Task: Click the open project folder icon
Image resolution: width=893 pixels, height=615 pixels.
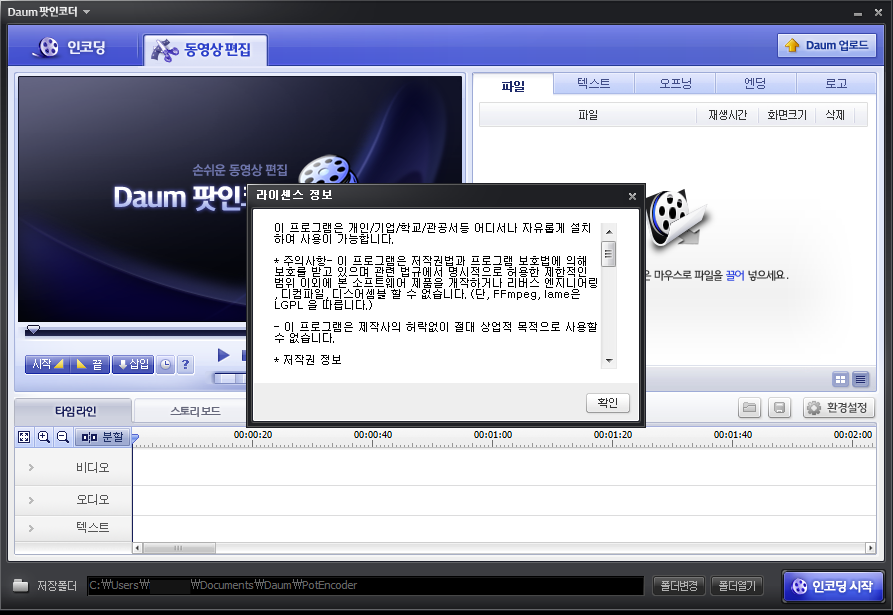Action: click(x=749, y=408)
